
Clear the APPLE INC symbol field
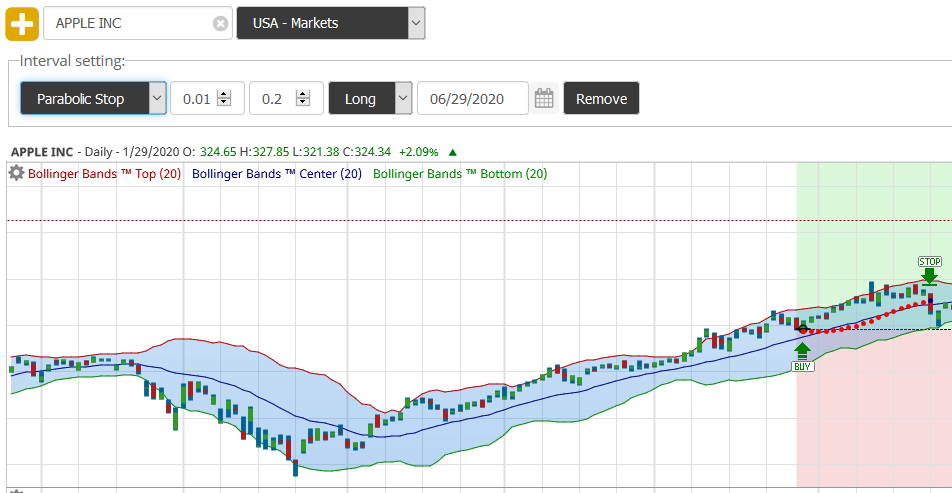pyautogui.click(x=220, y=23)
